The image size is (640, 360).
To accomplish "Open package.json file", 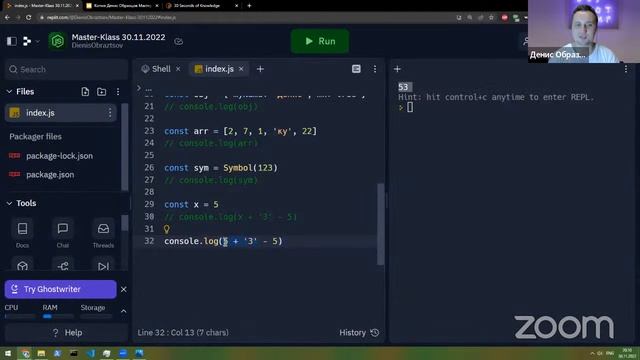I will [50, 175].
